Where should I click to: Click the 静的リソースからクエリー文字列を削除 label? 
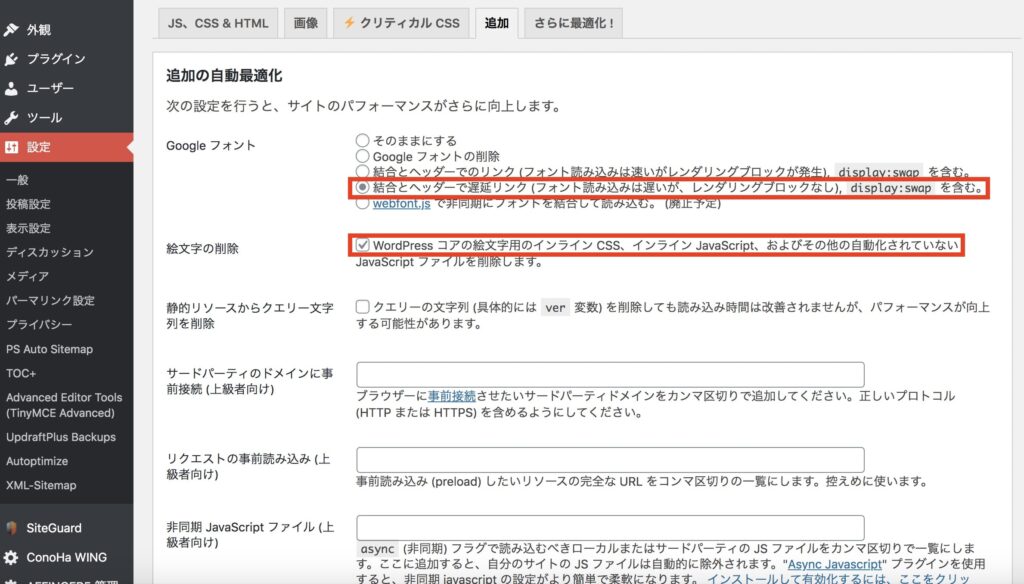249,316
